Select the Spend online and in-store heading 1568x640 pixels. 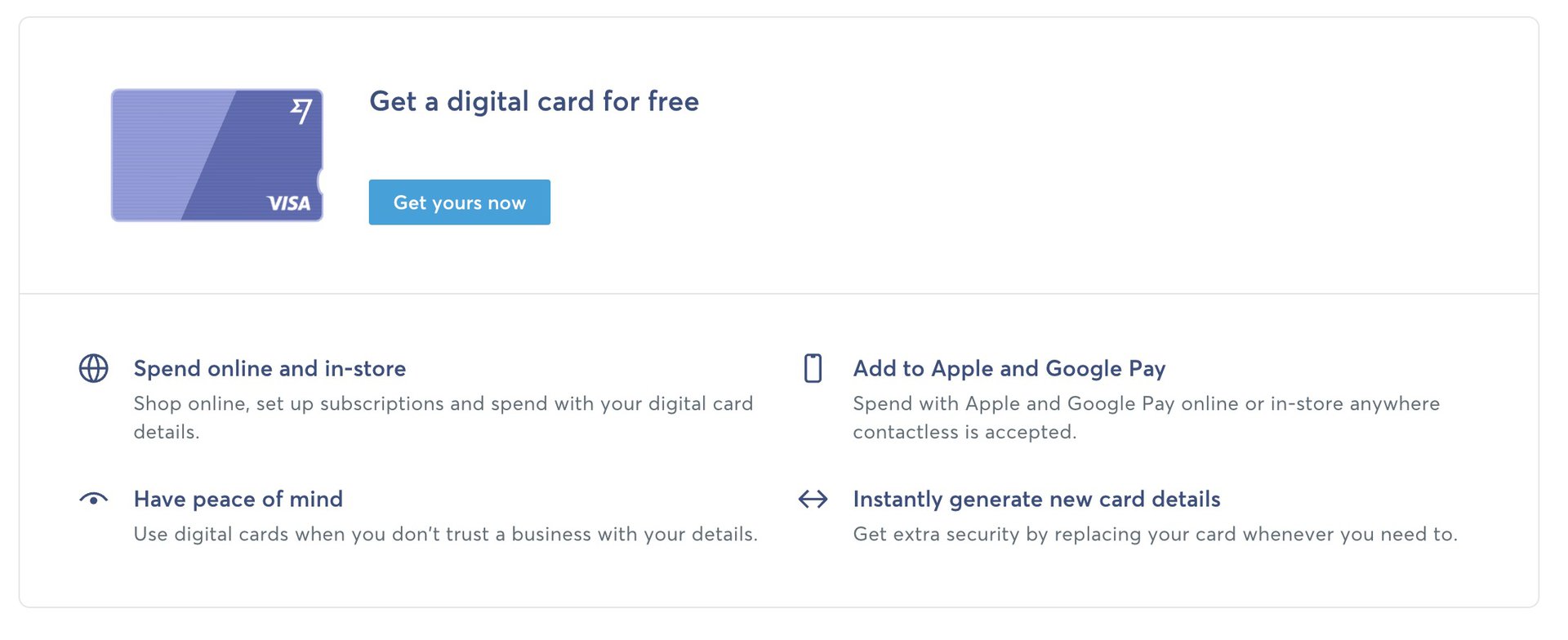[269, 368]
